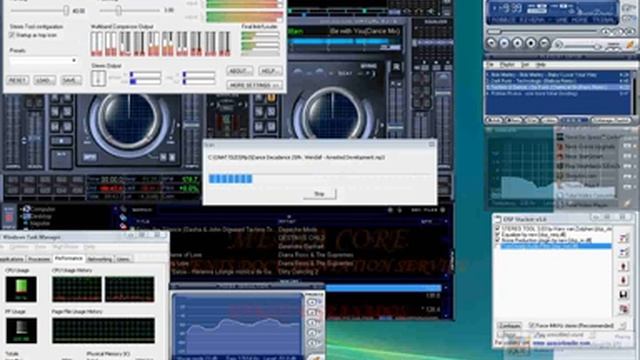Click the previous track button in Winamp

pyautogui.click(x=491, y=43)
